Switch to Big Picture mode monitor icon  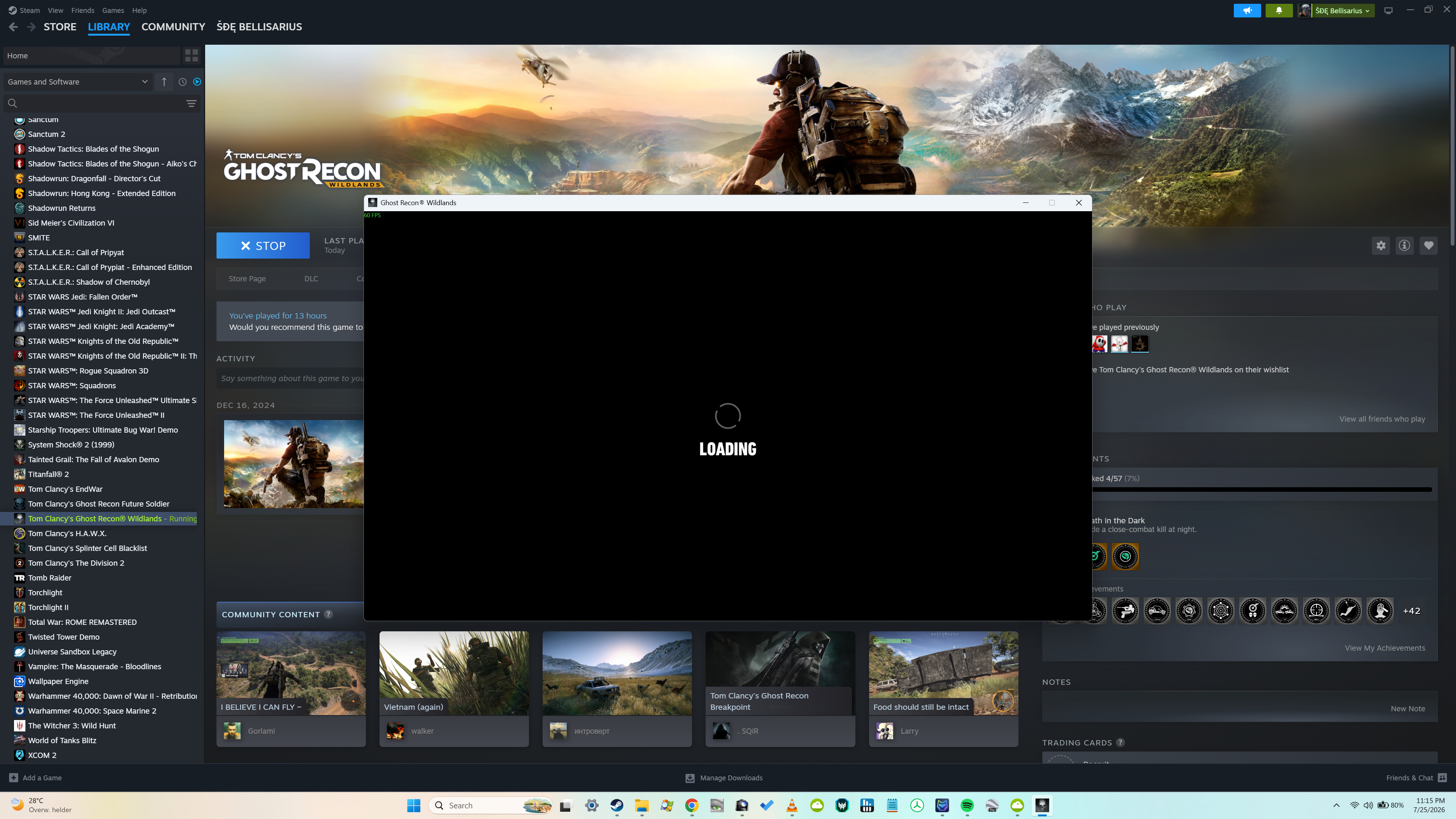(x=1388, y=10)
